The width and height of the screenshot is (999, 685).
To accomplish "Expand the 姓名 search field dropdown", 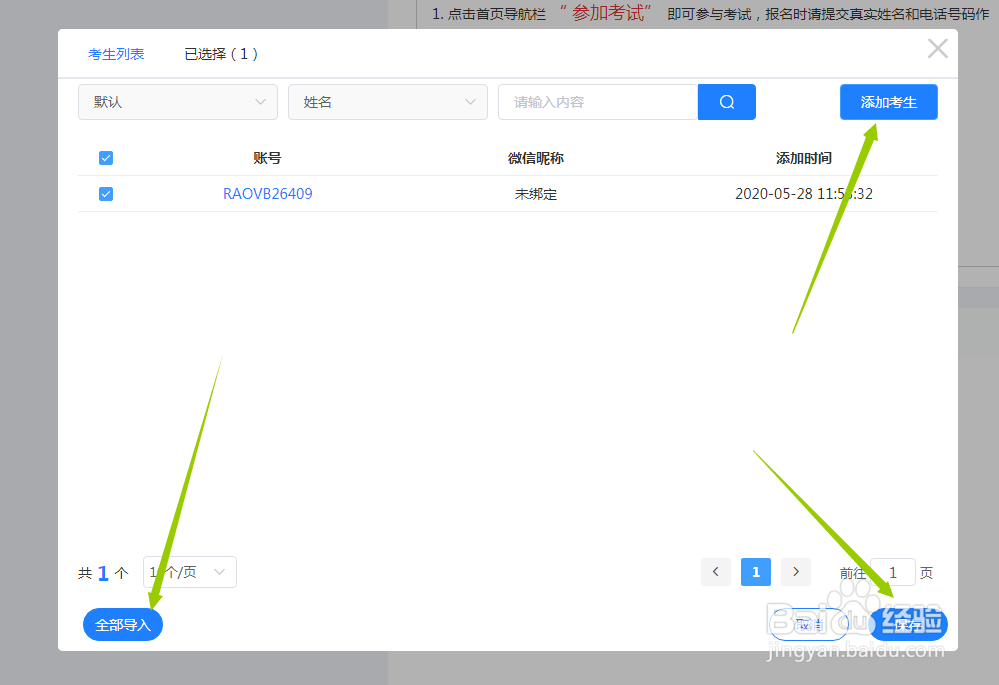I will click(387, 101).
